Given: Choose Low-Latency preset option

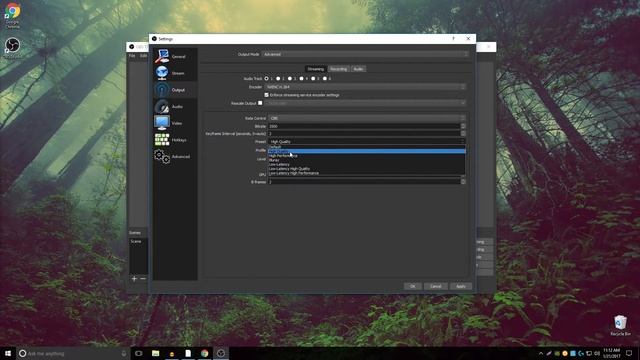Looking at the screenshot, I should click(367, 164).
